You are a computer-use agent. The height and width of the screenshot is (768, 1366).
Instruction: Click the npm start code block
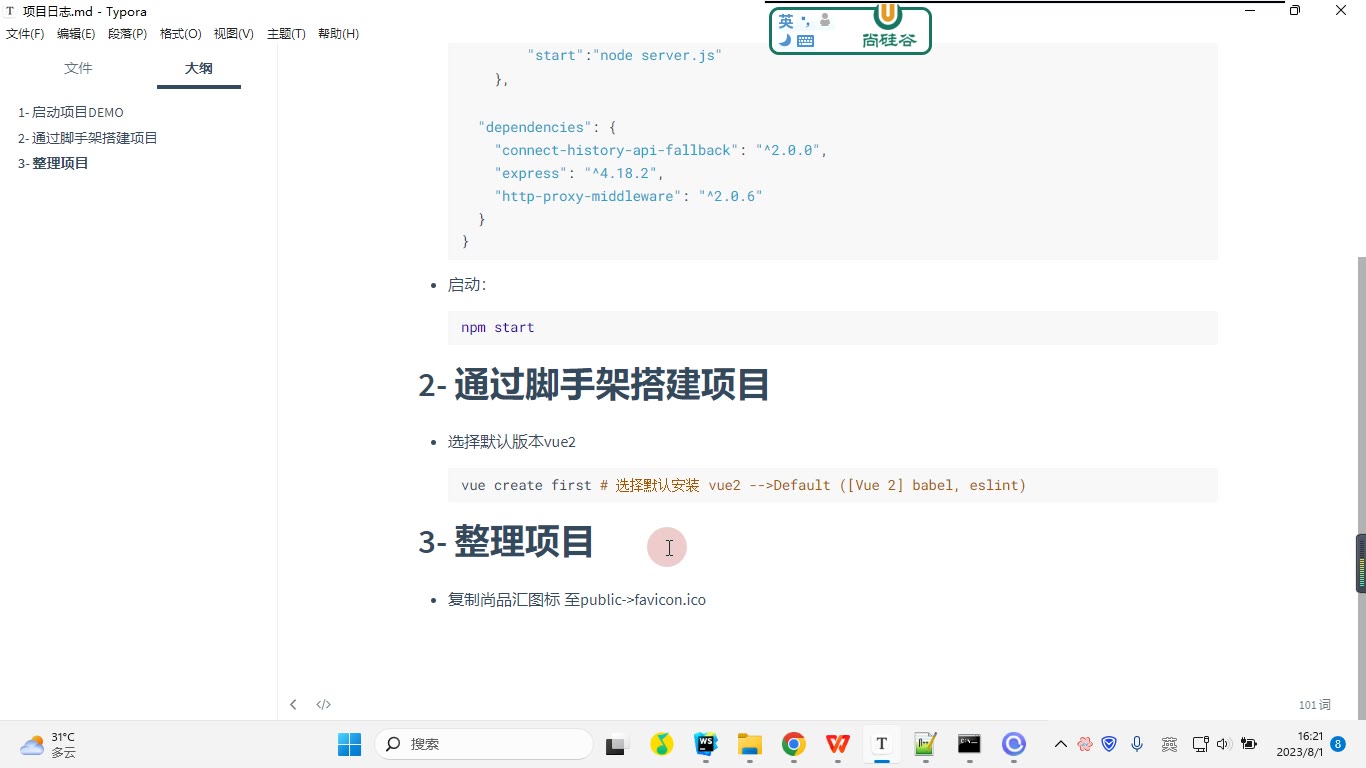pos(832,328)
